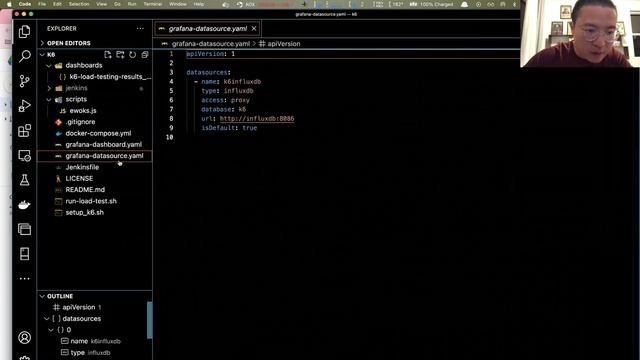Open Explorer views and more actions menu
640x360 pixels.
coord(140,29)
